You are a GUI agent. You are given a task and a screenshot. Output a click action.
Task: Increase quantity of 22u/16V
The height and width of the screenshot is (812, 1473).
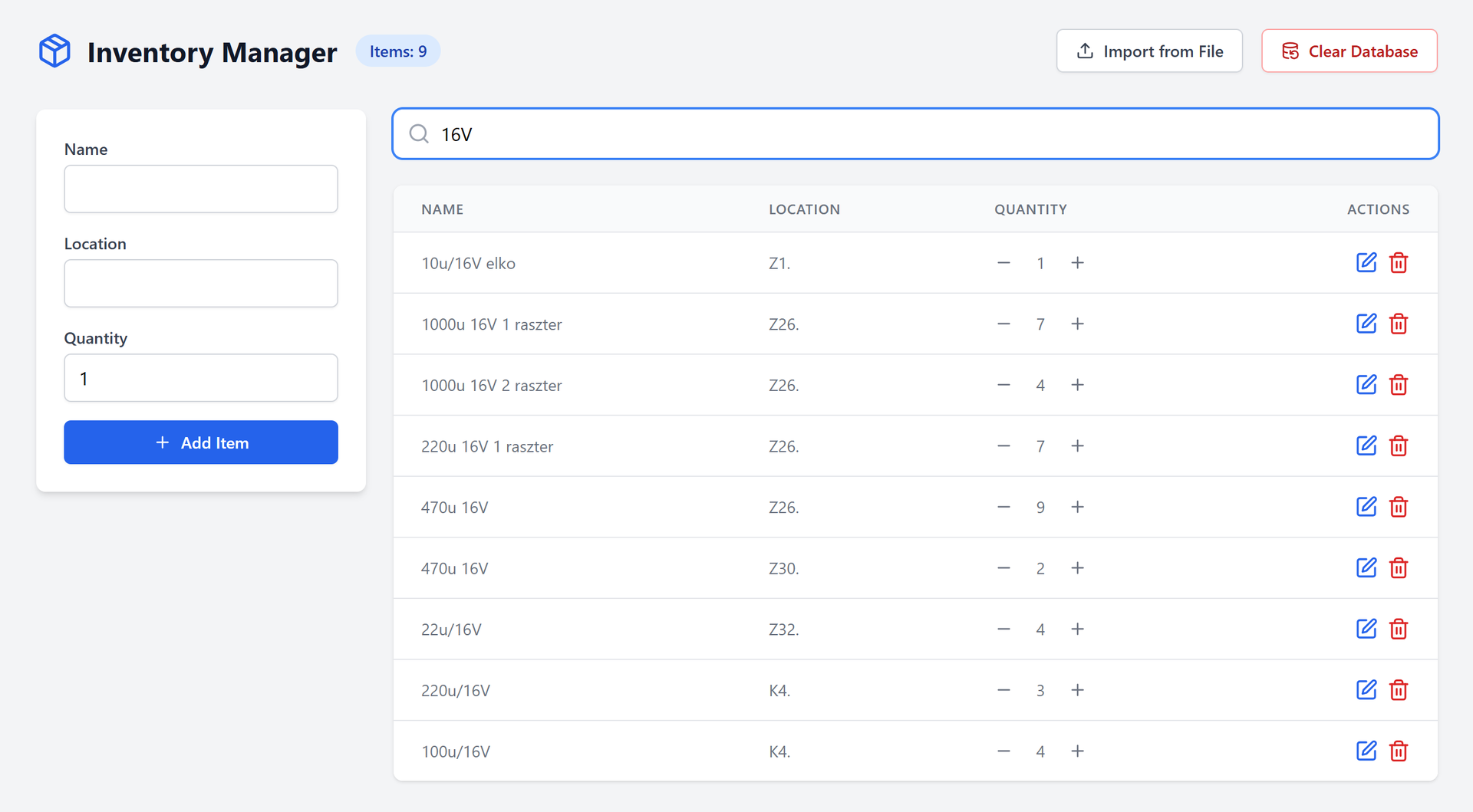[1077, 629]
